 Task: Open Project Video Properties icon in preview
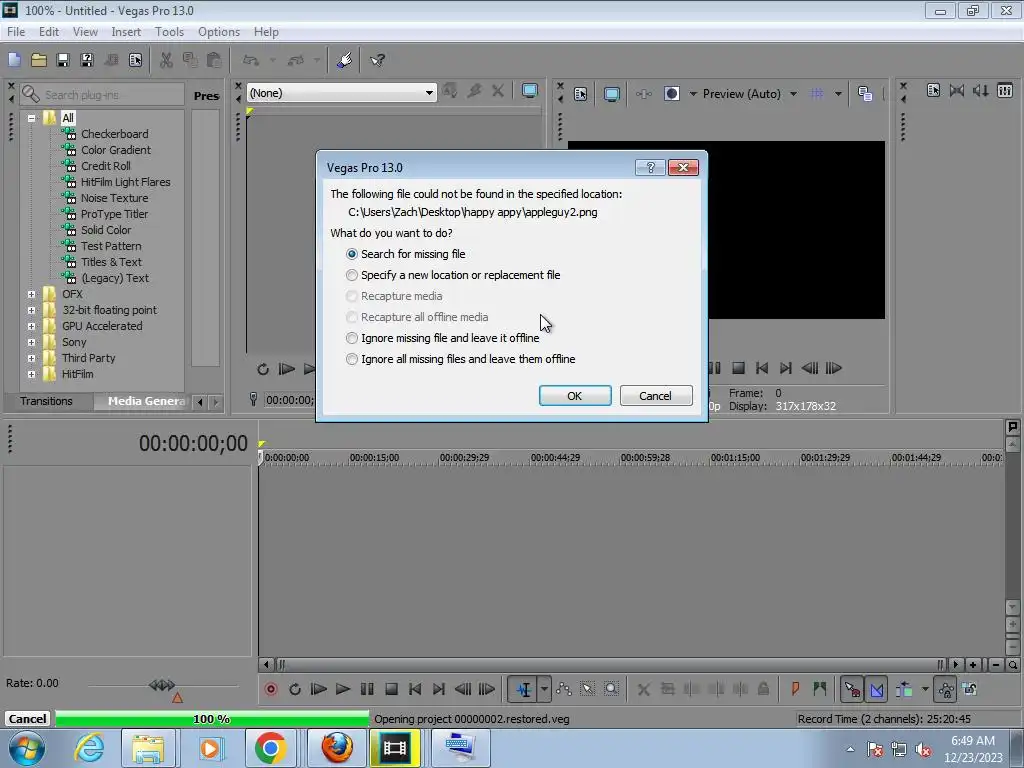tap(581, 93)
